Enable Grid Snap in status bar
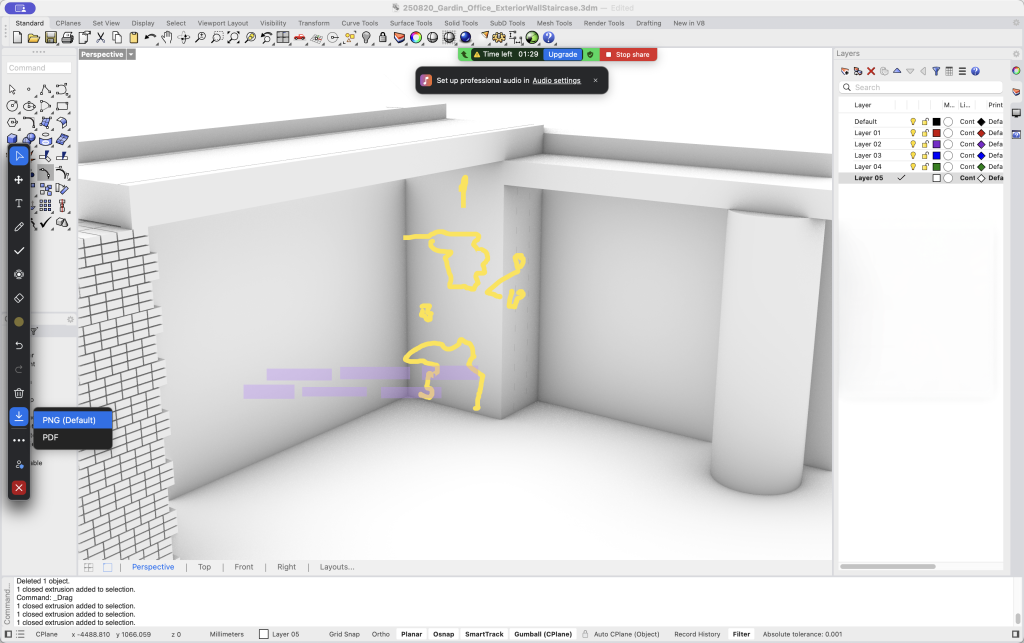Screen dimensions: 1024x643 (x=344, y=634)
